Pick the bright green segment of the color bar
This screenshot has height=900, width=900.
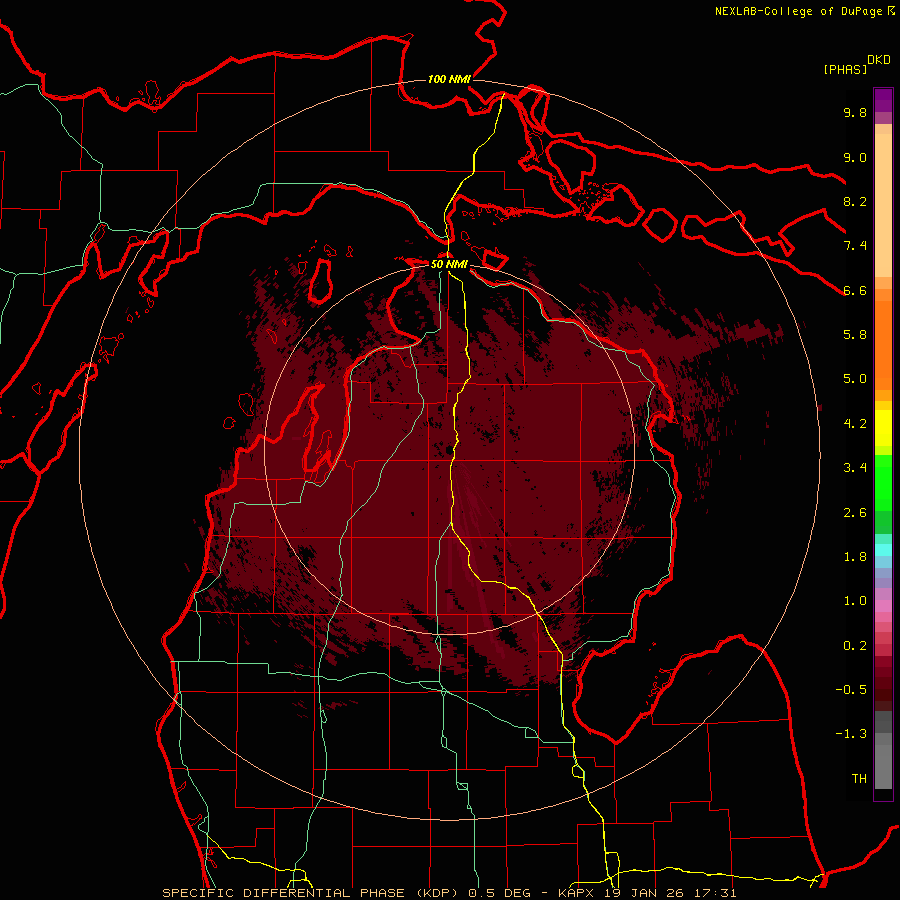(x=883, y=482)
